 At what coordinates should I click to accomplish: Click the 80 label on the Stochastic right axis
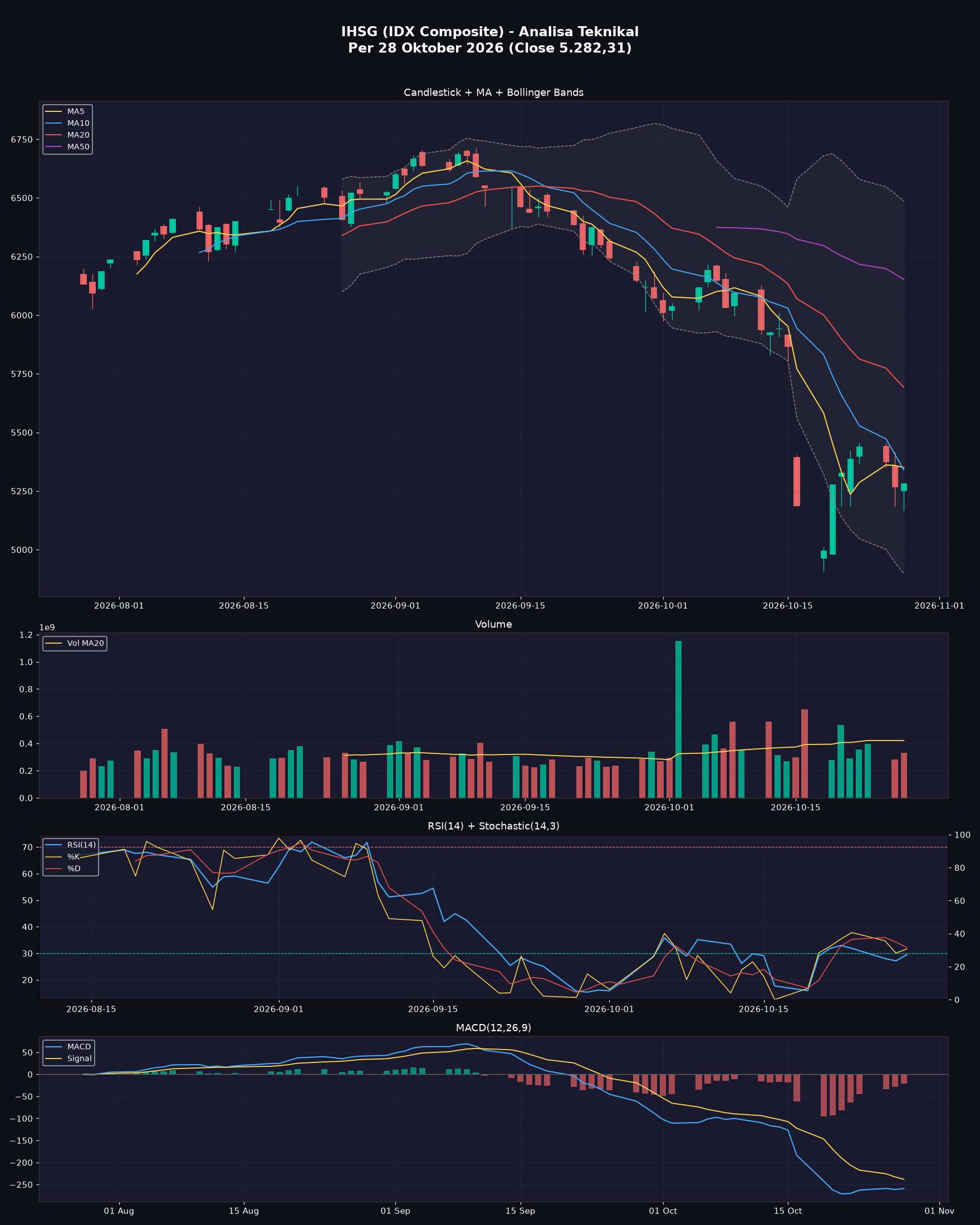(960, 868)
